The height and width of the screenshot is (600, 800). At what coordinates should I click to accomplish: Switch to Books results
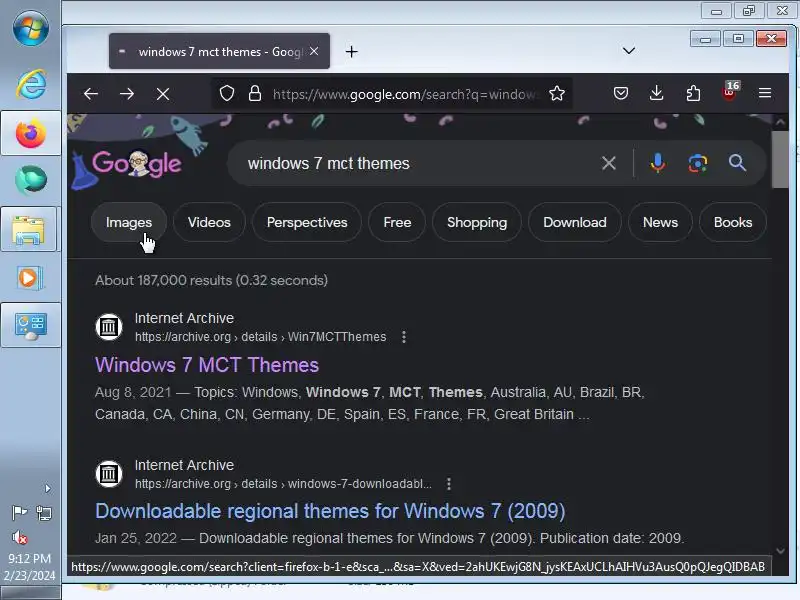733,222
